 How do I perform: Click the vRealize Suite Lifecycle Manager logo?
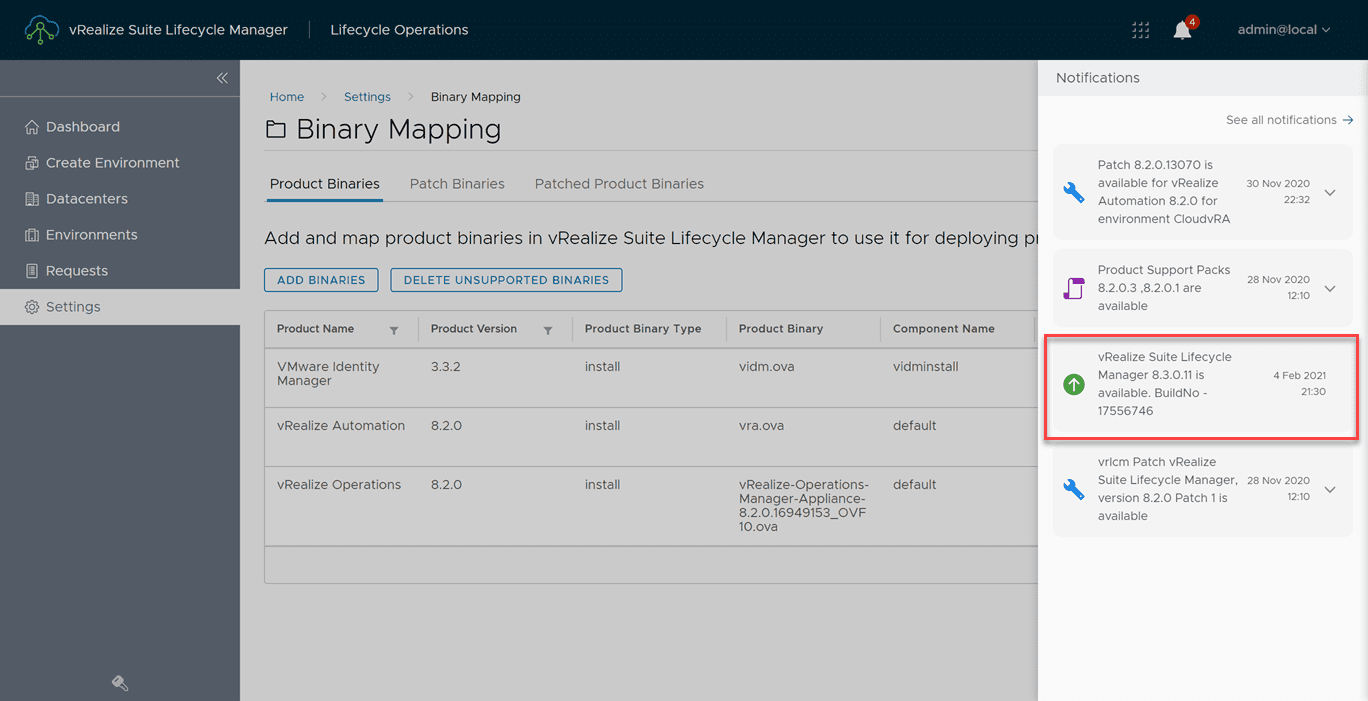coord(41,30)
